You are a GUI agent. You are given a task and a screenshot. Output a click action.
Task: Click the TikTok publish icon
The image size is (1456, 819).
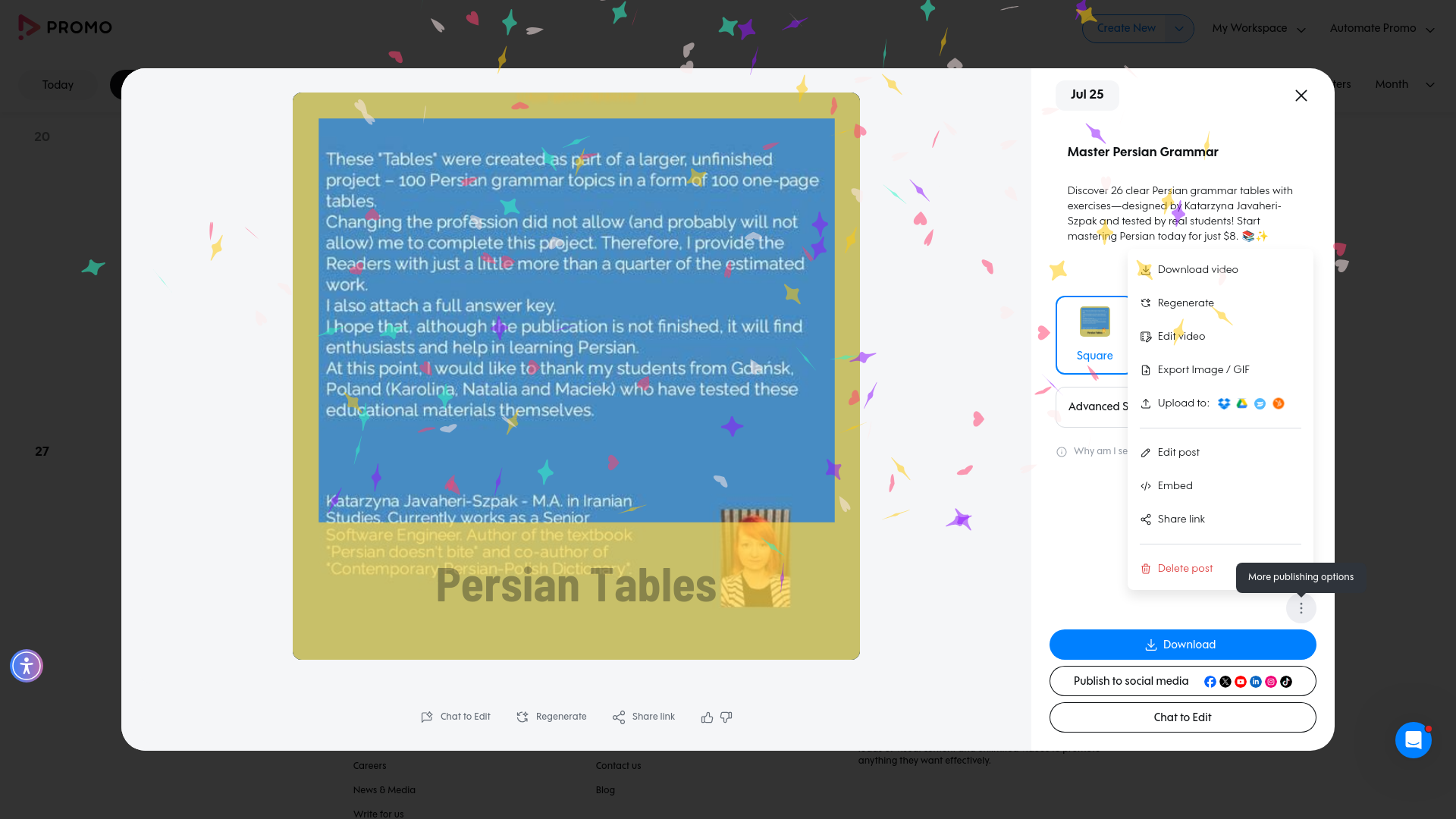pos(1286,682)
